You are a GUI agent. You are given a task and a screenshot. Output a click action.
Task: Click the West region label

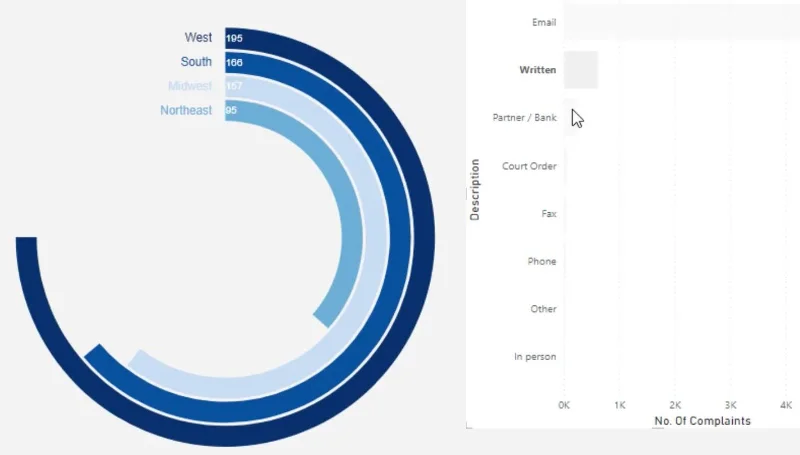(x=198, y=37)
